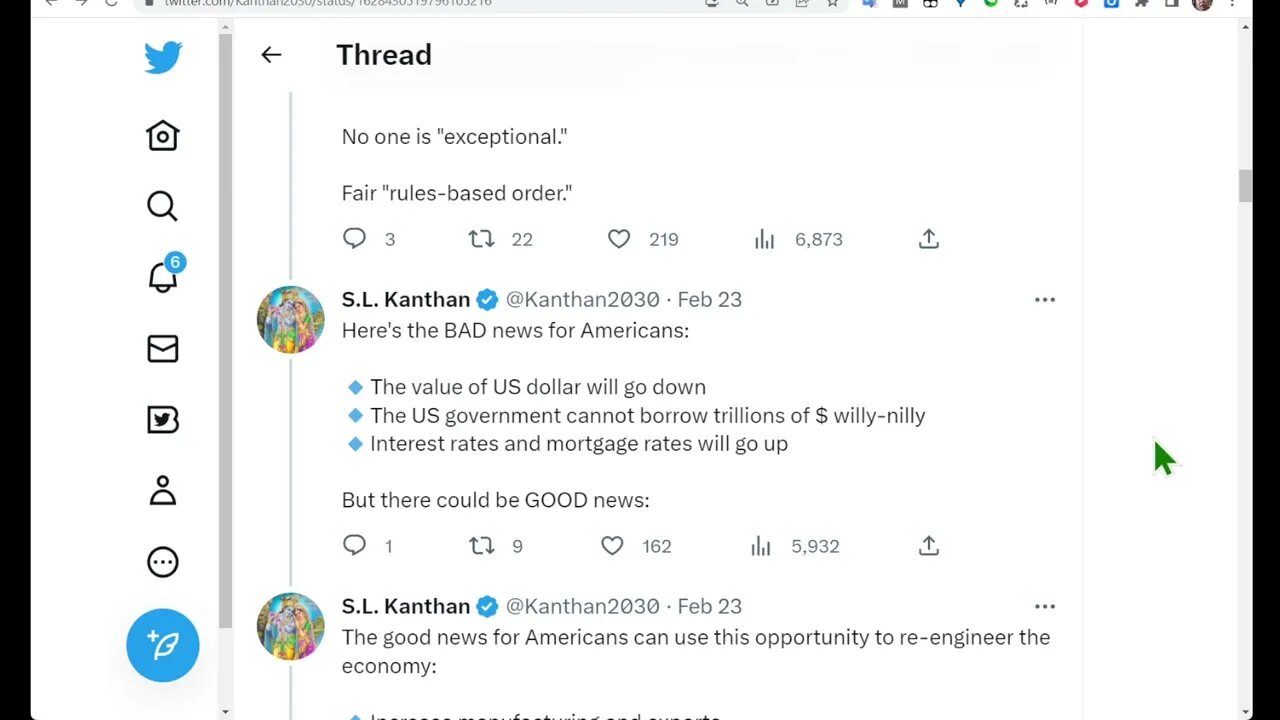Reply to the rules-based order tweet

point(355,239)
